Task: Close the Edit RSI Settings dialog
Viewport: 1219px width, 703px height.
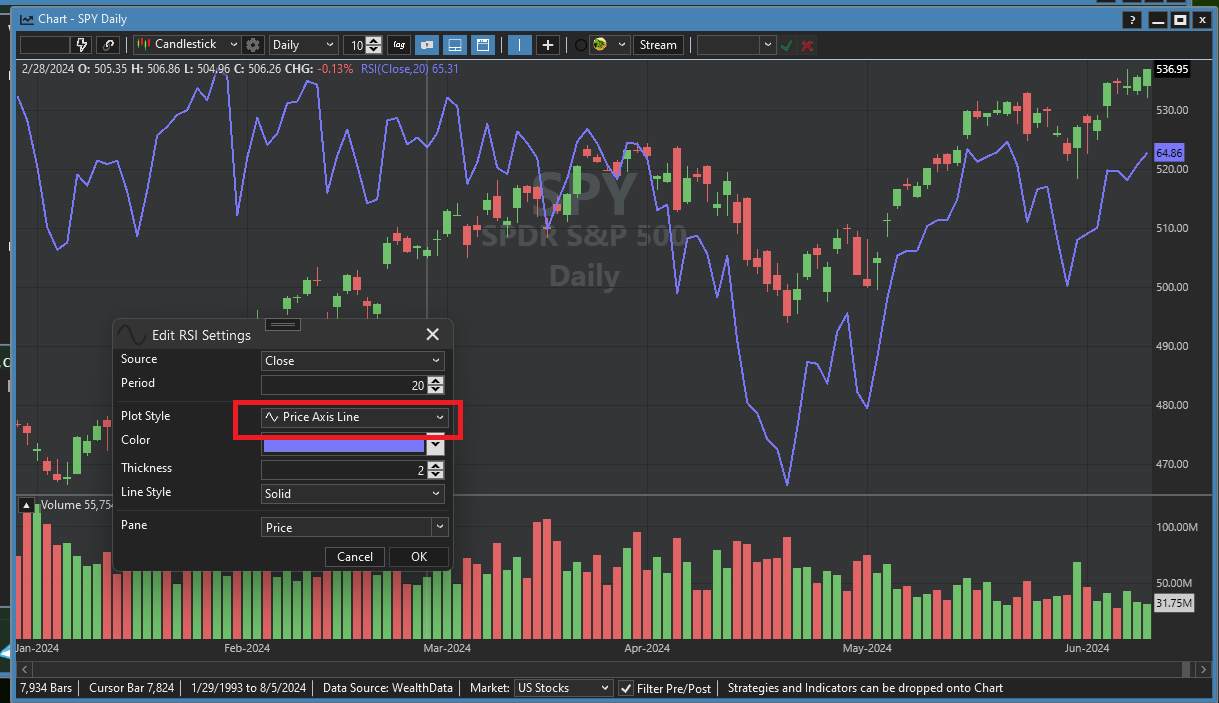Action: pyautogui.click(x=432, y=334)
